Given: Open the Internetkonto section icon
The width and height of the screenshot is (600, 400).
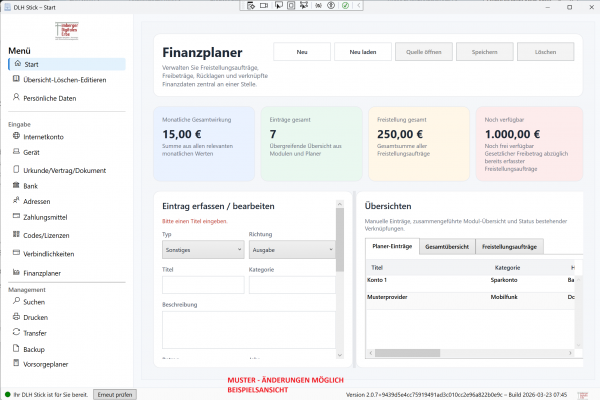Looking at the screenshot, I should tap(16, 135).
